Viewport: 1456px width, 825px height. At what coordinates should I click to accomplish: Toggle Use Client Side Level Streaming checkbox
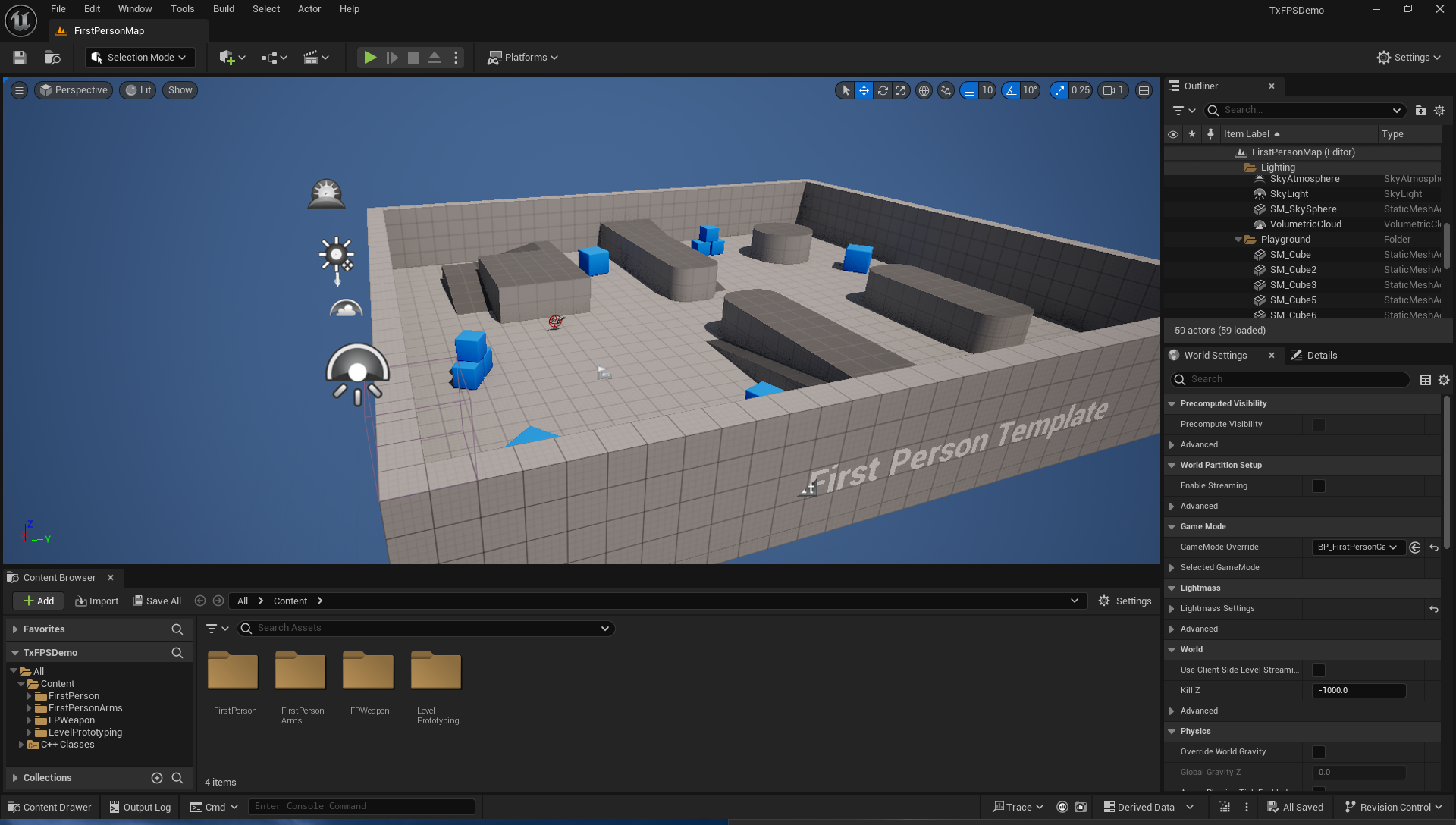[x=1319, y=670]
